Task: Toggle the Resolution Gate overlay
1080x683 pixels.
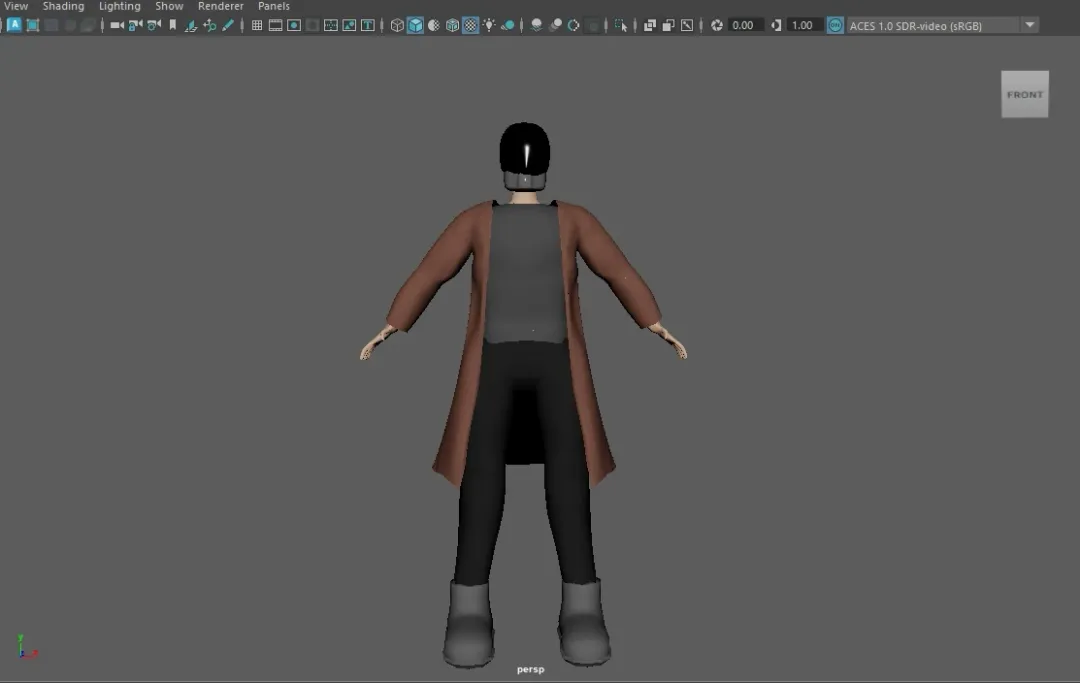Action: click(294, 25)
